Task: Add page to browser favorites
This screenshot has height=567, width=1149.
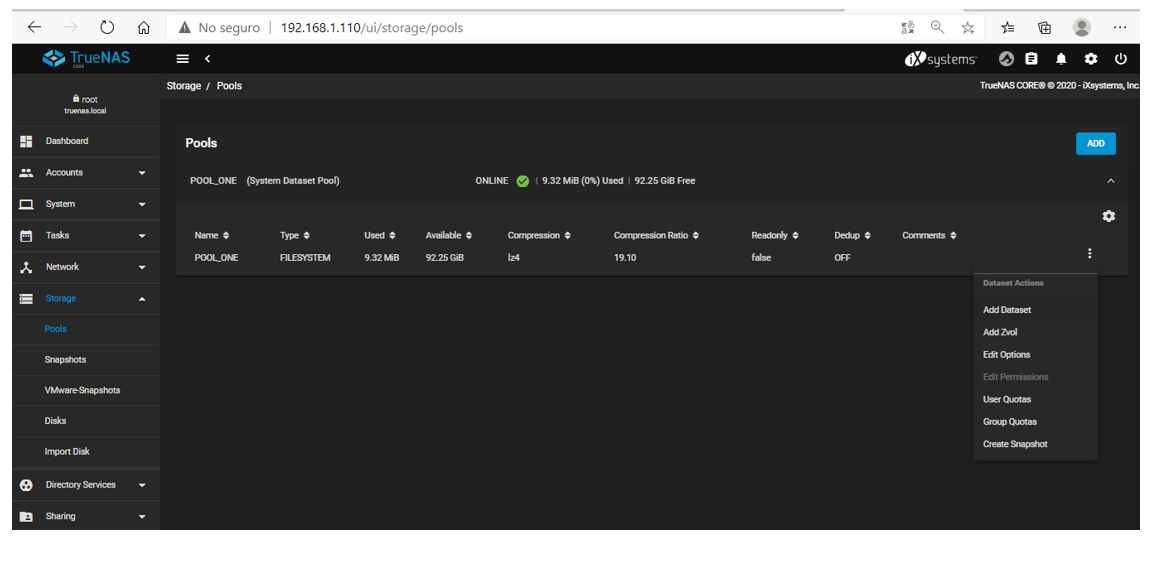Action: [x=968, y=28]
